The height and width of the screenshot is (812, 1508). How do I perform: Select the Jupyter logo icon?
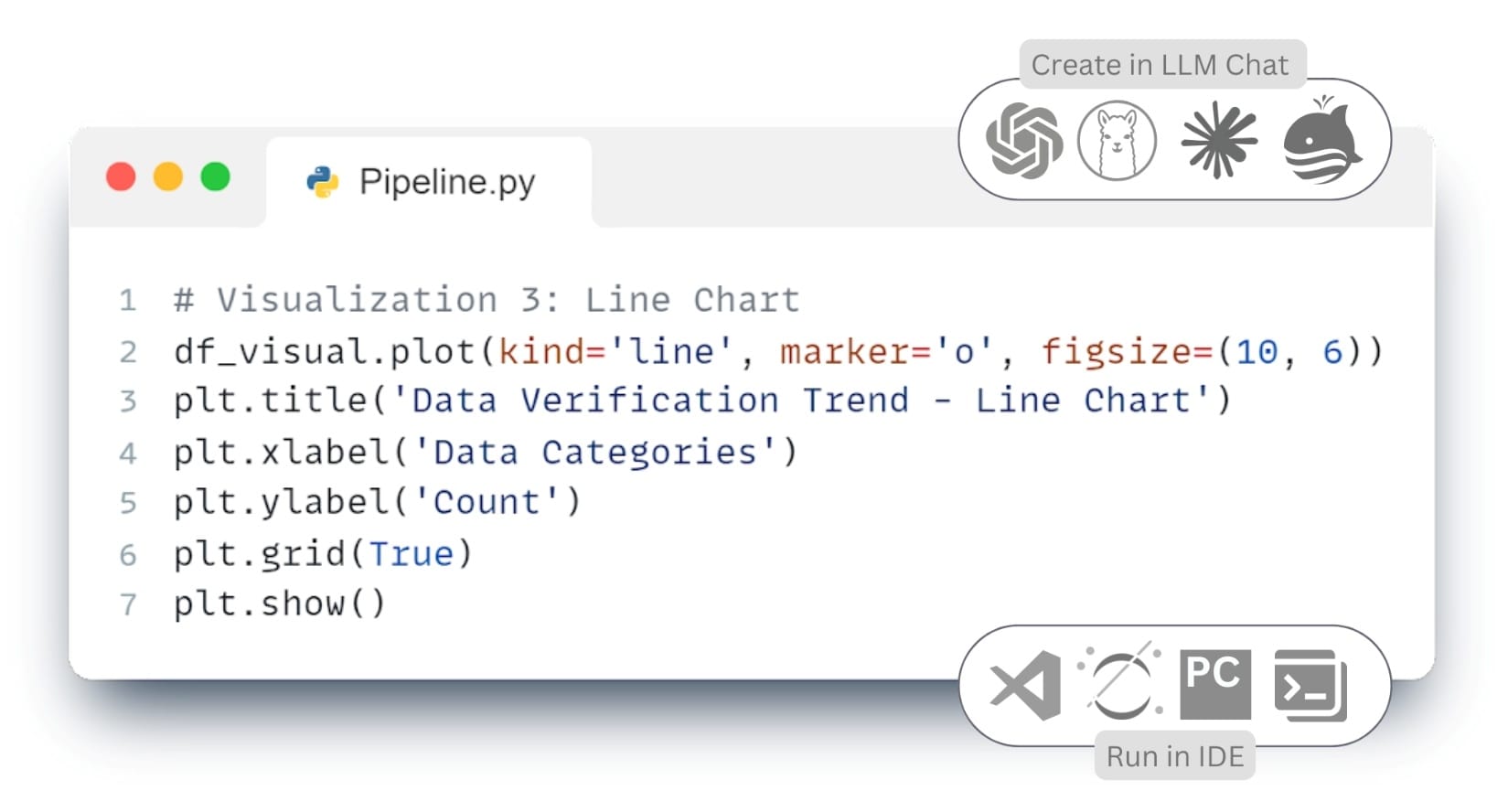point(1120,681)
